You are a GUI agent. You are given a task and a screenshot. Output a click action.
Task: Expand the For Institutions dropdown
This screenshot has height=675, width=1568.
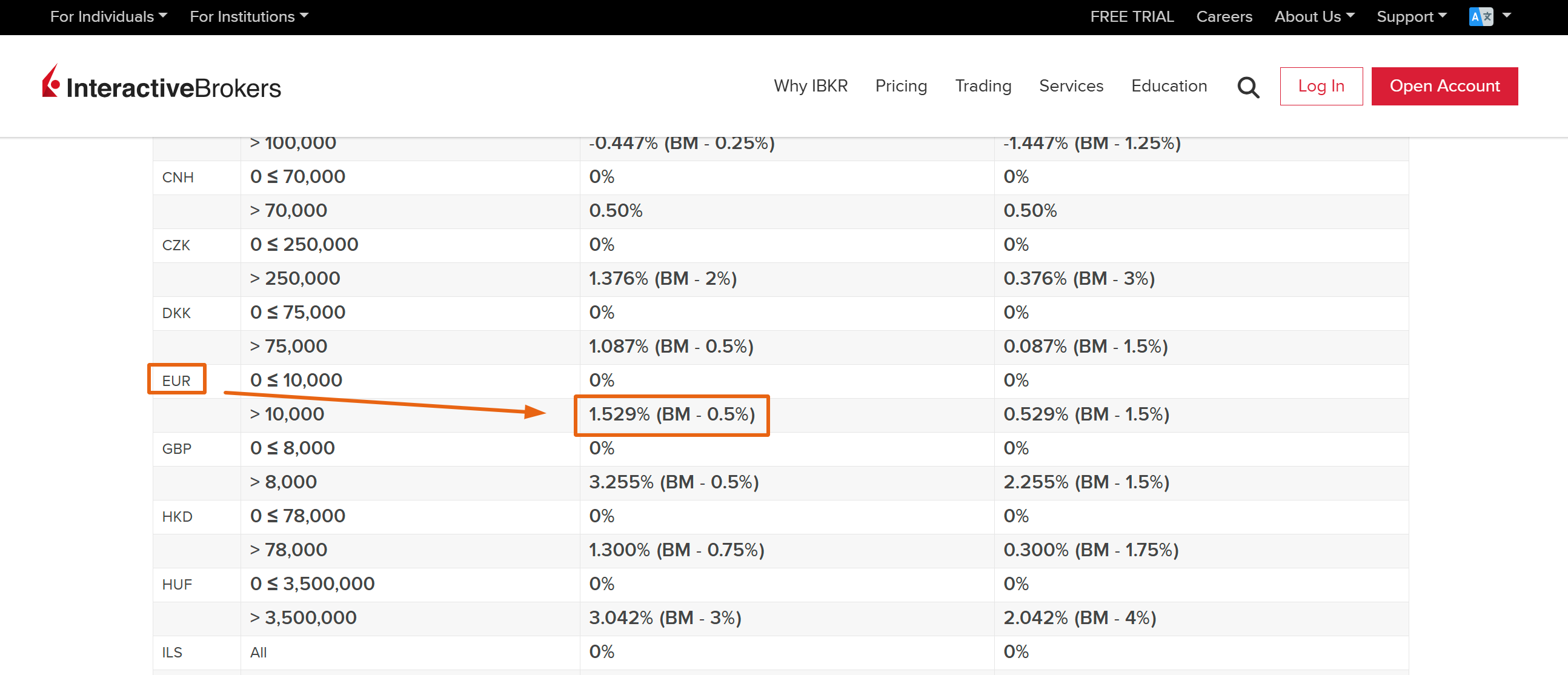pos(249,16)
